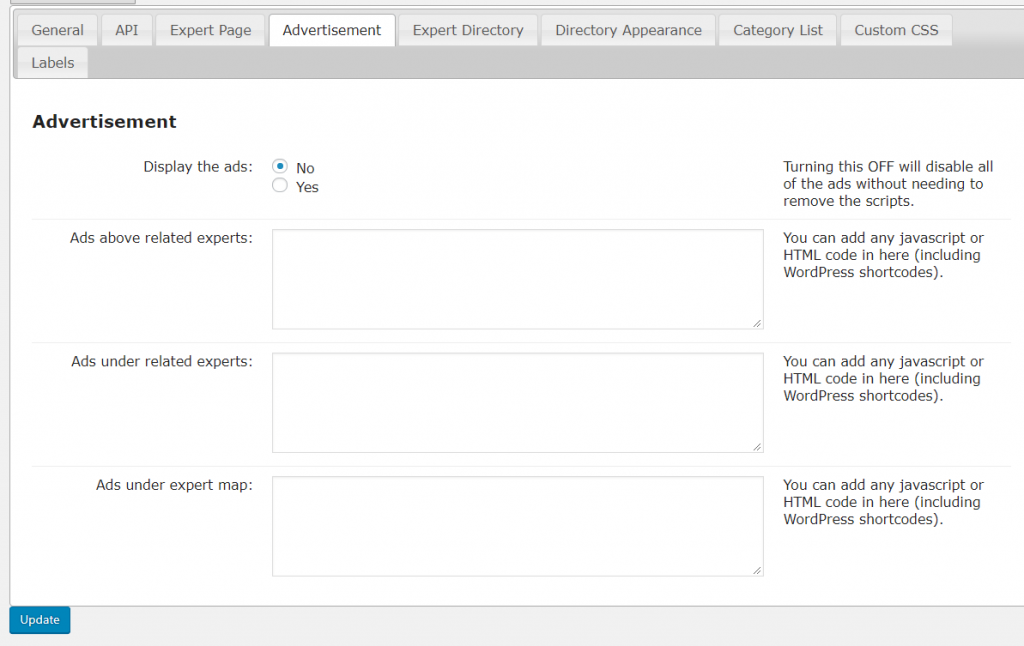
Task: Go to the Expert Page tab
Action: [210, 30]
